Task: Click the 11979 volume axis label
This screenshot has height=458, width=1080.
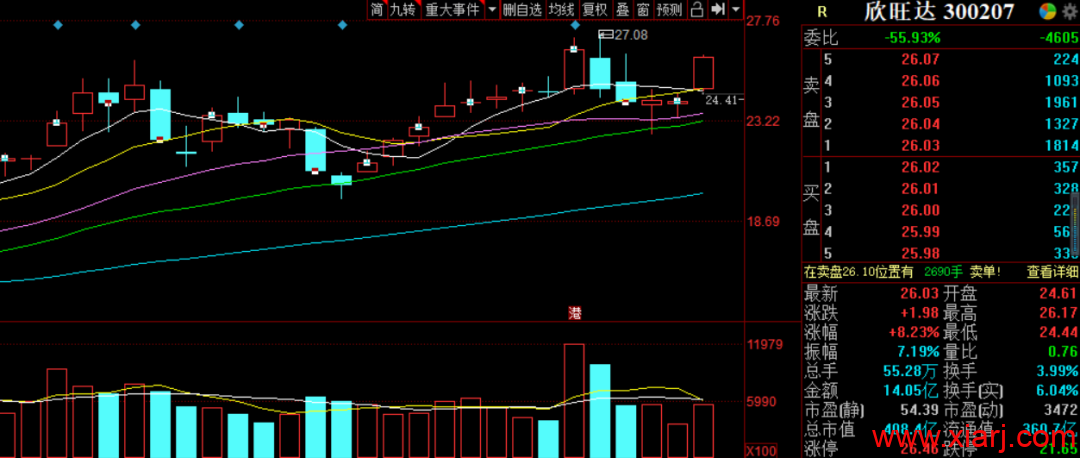Action: pos(765,344)
